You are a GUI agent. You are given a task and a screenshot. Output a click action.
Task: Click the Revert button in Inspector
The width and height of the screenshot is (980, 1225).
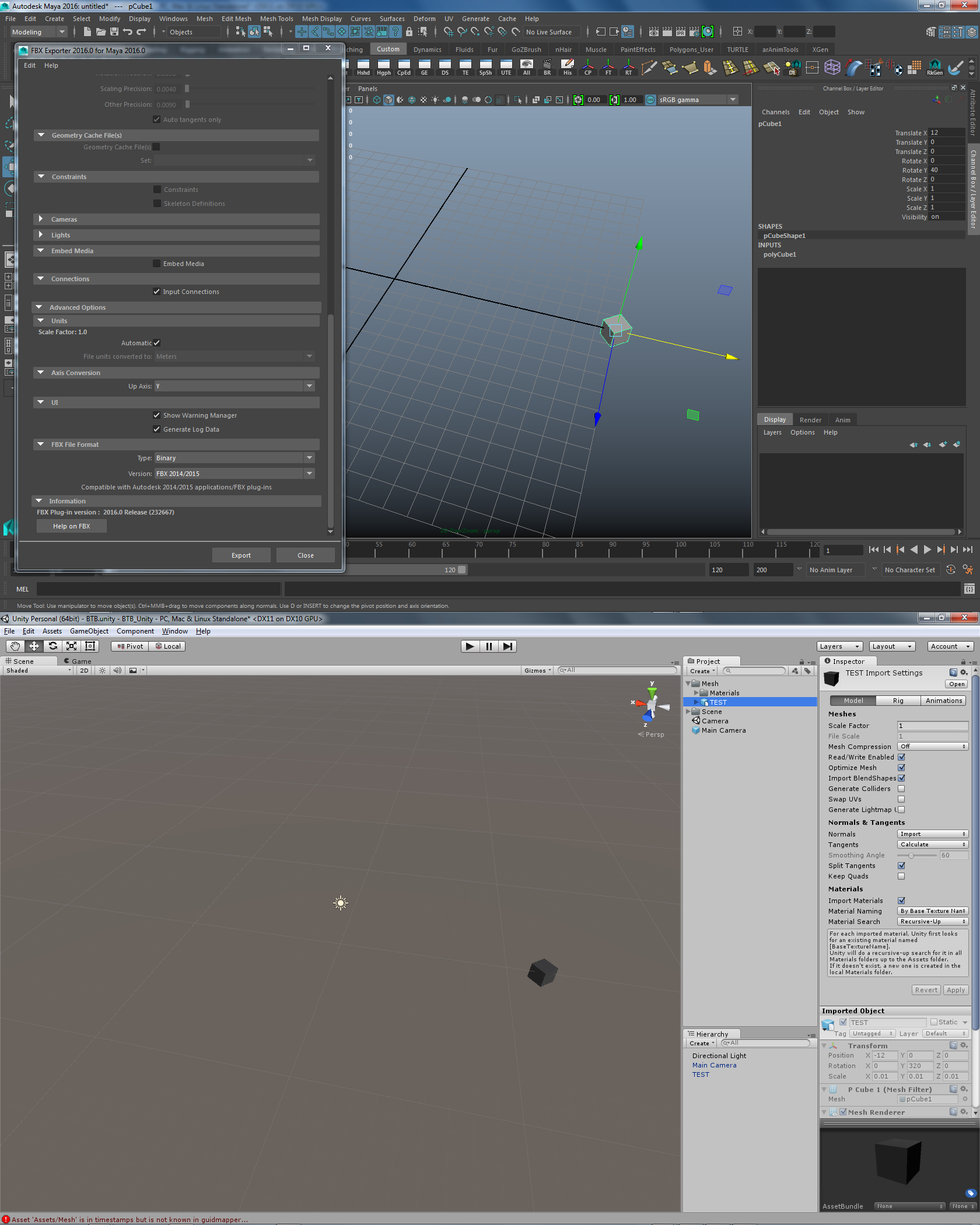click(x=926, y=990)
